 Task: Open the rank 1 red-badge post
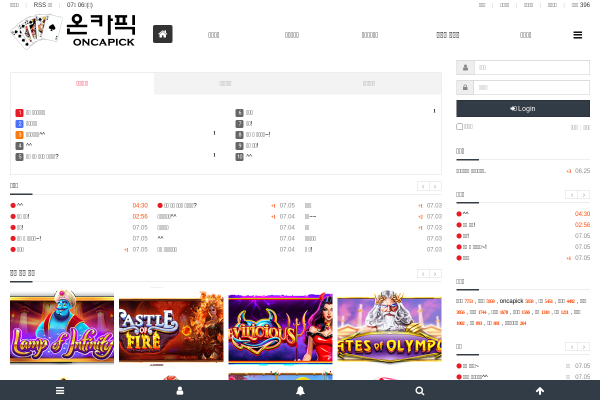coord(35,113)
